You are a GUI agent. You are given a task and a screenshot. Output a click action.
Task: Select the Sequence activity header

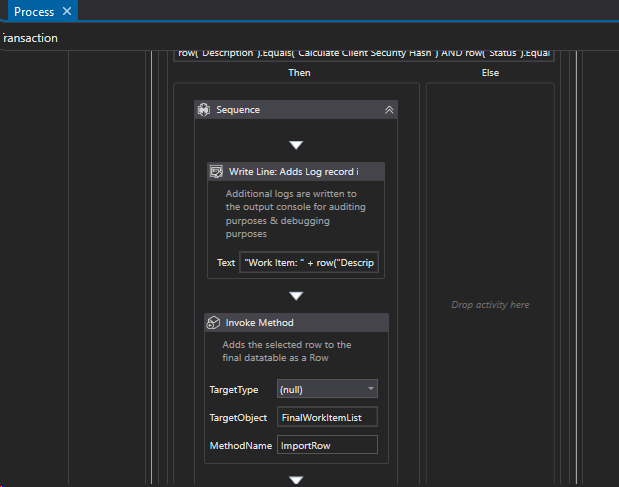296,110
